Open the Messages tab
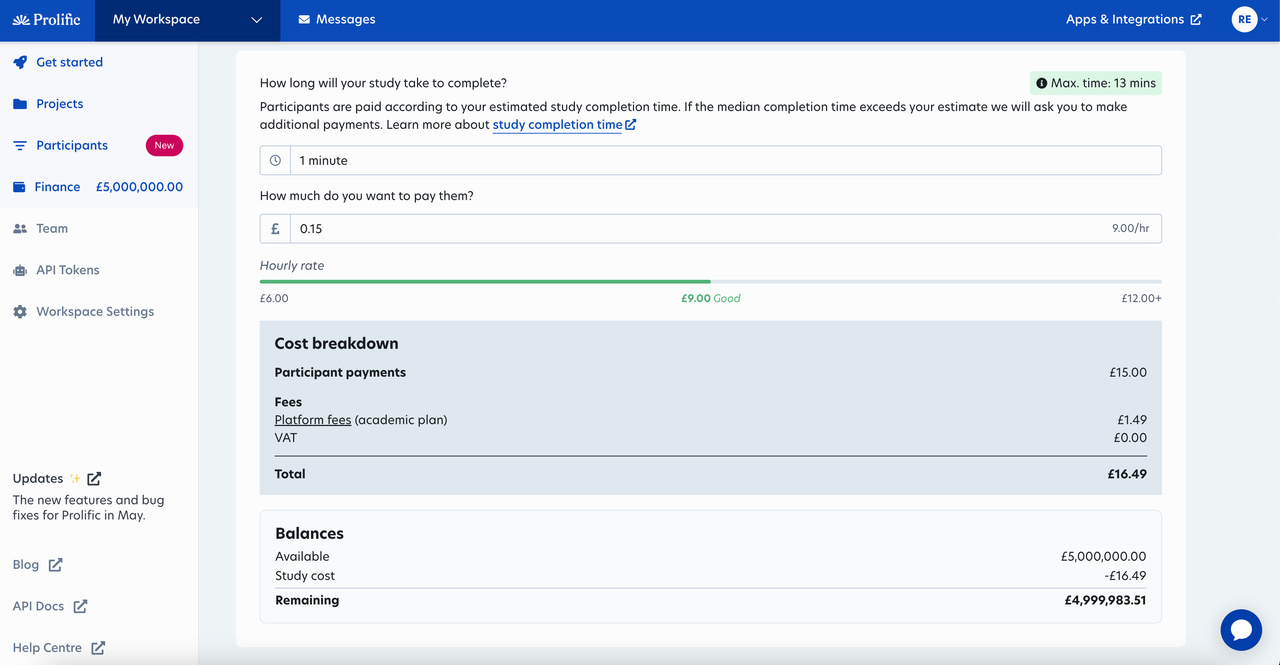The image size is (1280, 665). click(337, 20)
